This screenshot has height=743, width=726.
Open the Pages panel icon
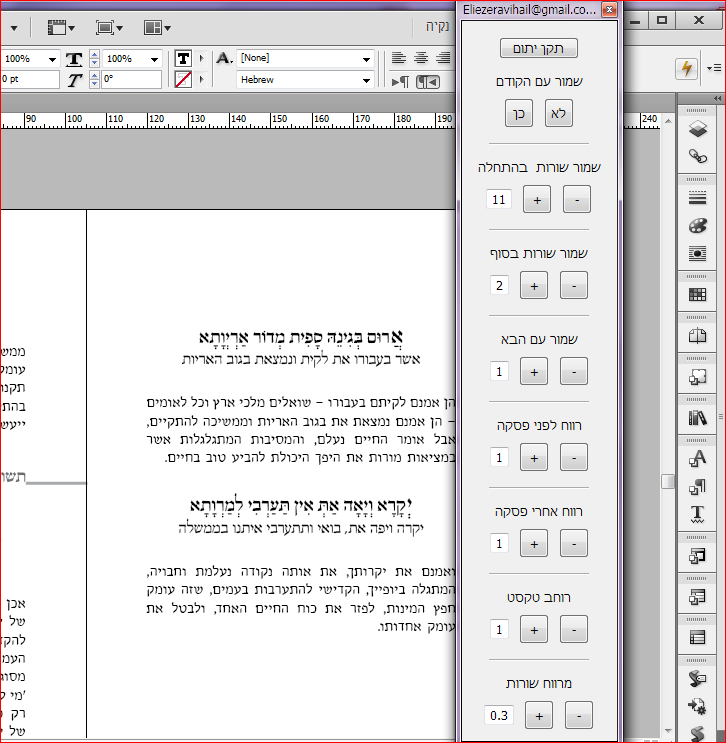pos(698,336)
